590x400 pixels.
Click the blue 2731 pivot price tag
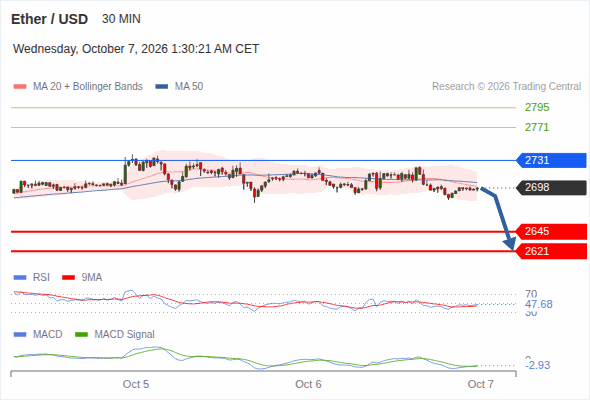(551, 160)
